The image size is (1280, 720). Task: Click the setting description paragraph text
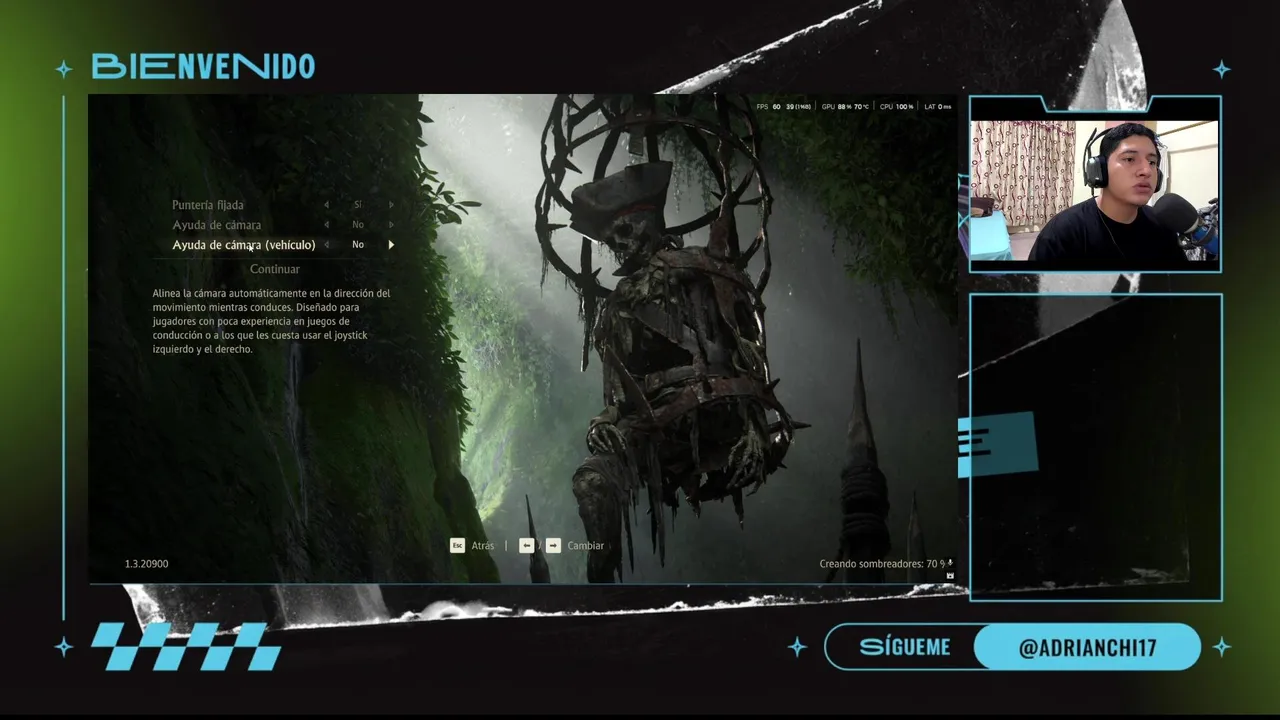point(272,321)
